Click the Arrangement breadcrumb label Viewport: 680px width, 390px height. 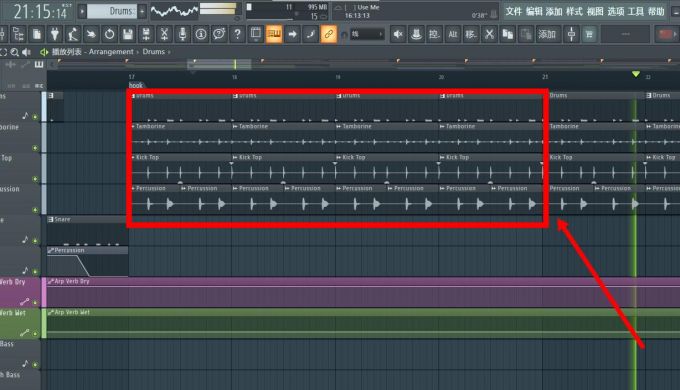pos(111,52)
